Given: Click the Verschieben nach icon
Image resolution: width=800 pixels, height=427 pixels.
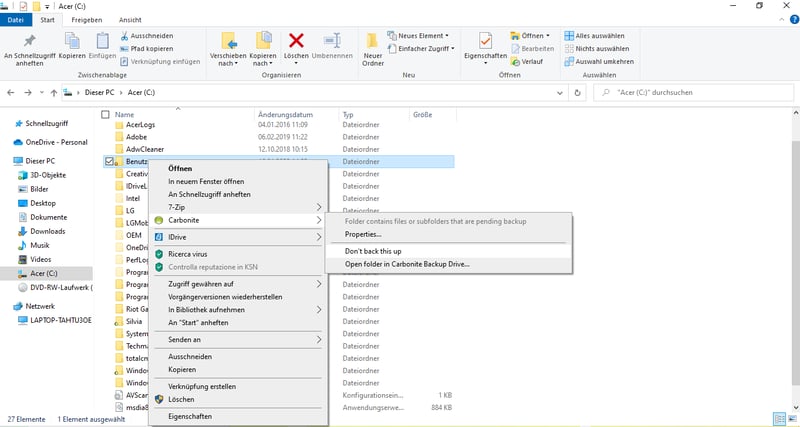Looking at the screenshot, I should click(229, 42).
